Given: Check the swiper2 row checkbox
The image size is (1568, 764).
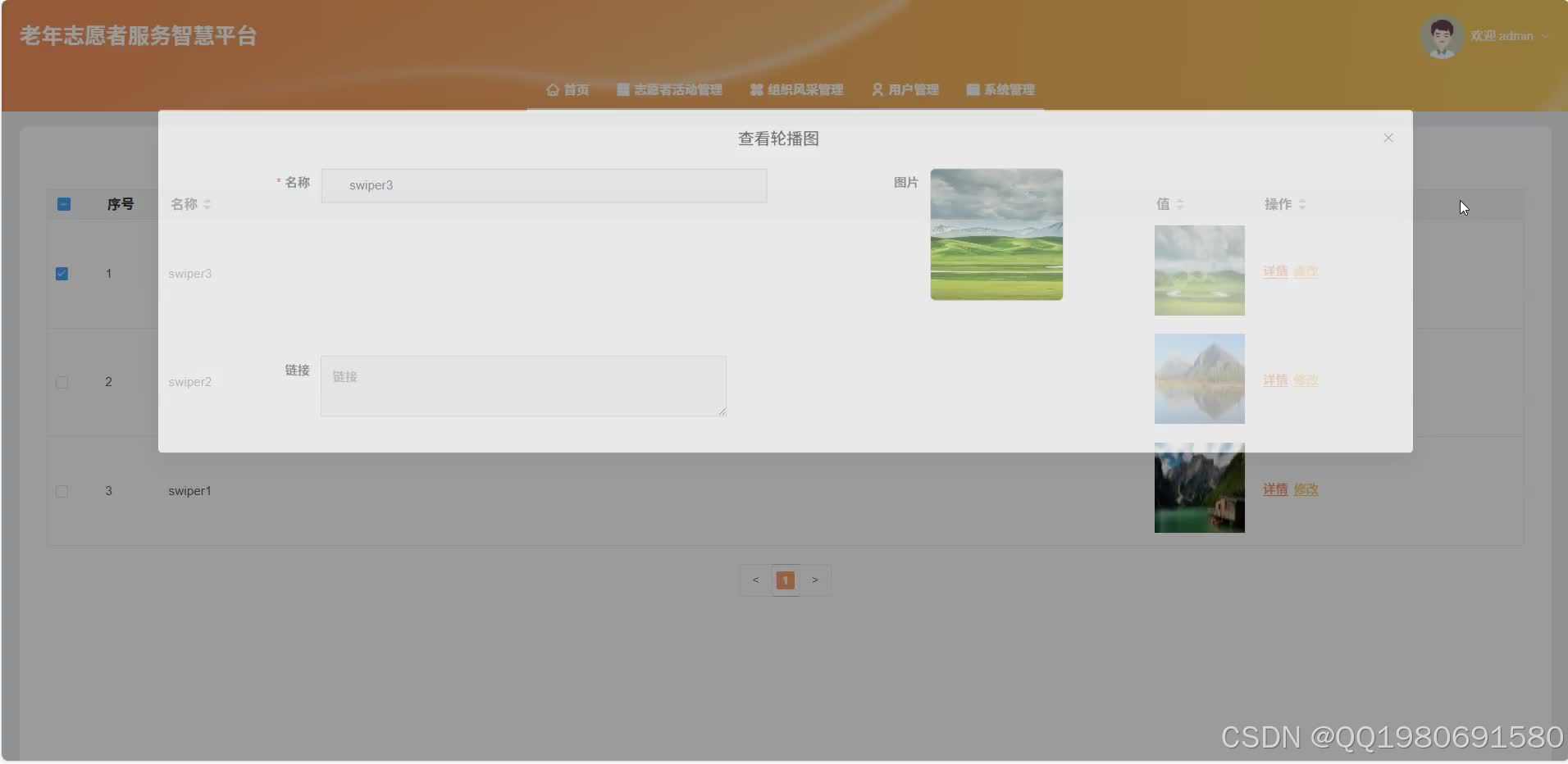Looking at the screenshot, I should click(62, 382).
